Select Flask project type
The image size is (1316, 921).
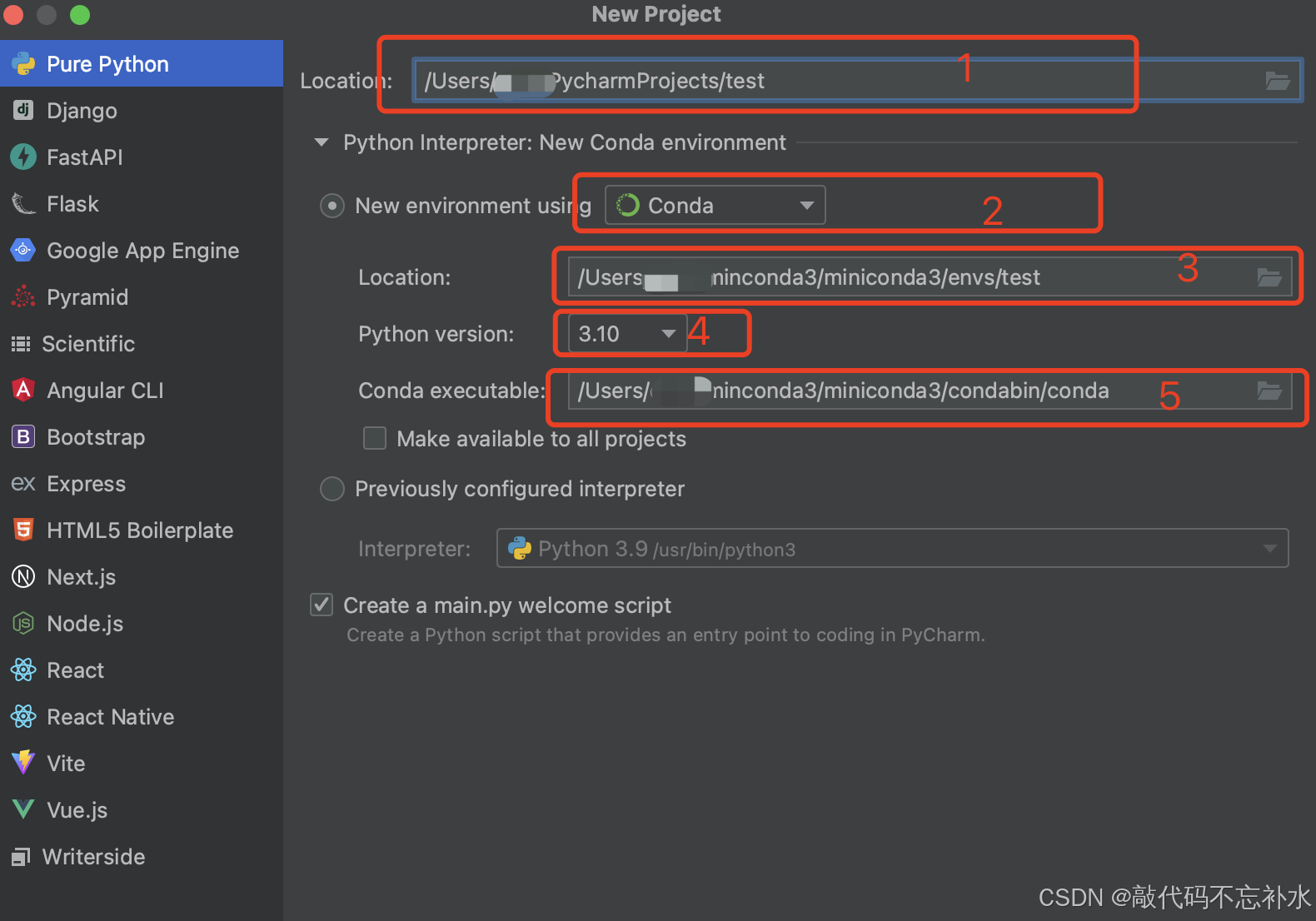pos(142,203)
